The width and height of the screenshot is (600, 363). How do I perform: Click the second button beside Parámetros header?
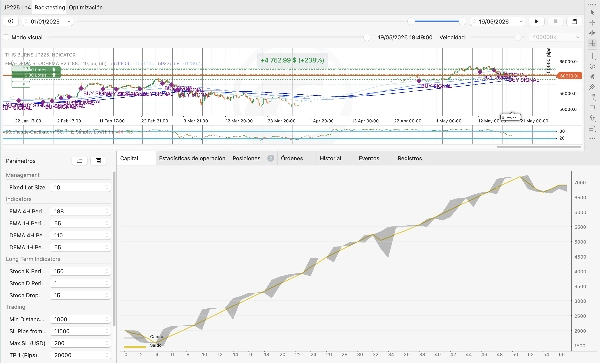[x=98, y=161]
